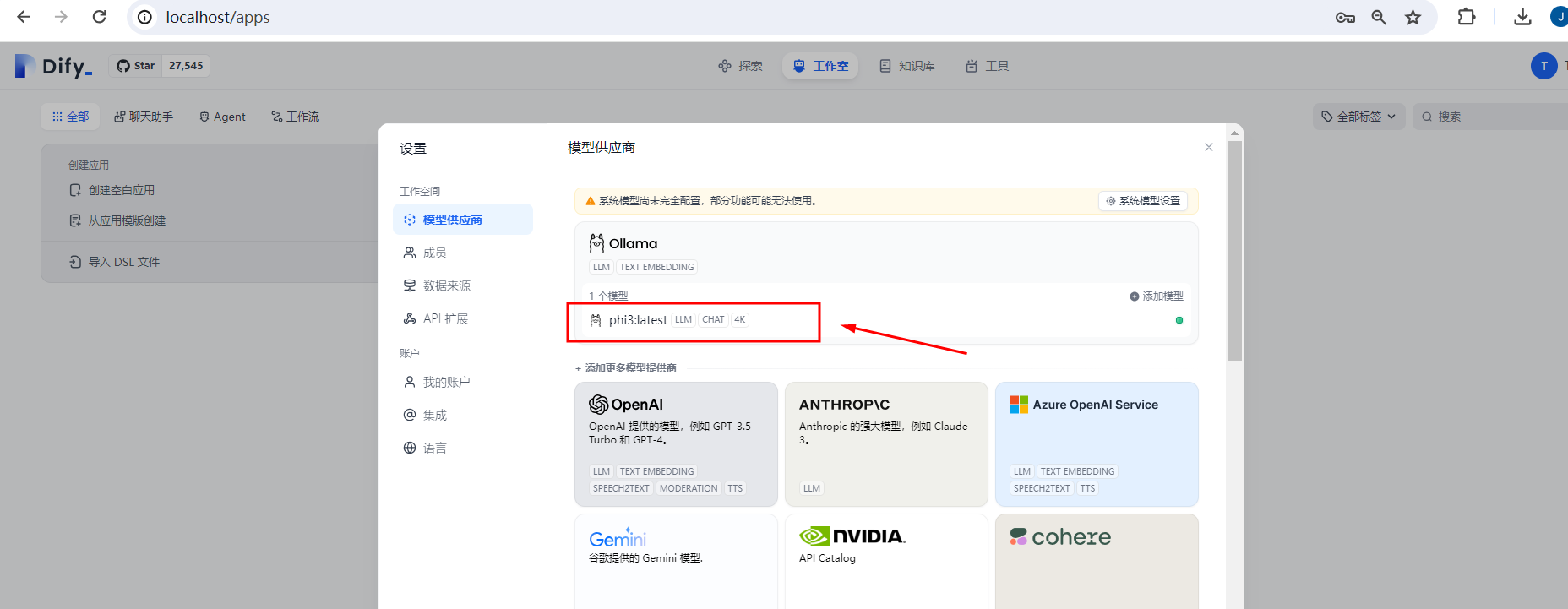
Task: Click the Dify logo
Action: pyautogui.click(x=53, y=66)
